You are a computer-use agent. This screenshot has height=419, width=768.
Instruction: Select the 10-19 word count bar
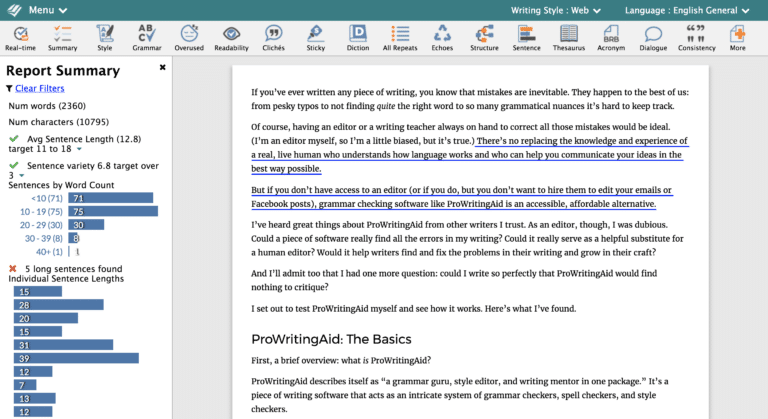(113, 211)
